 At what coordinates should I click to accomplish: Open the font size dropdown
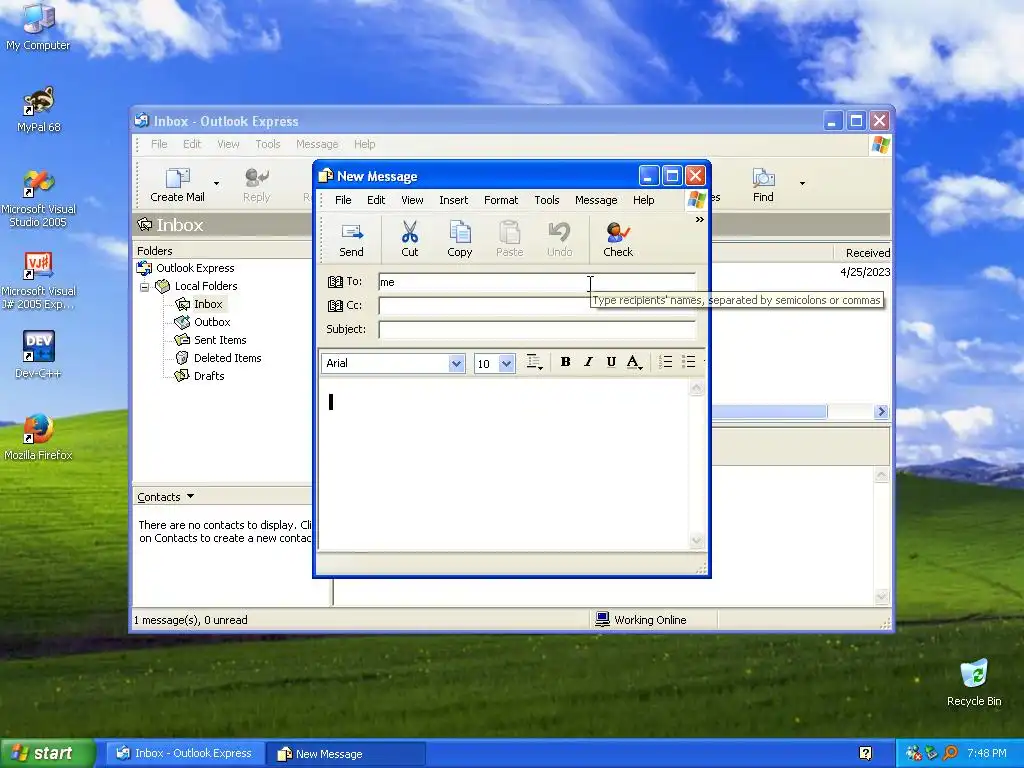coord(506,364)
